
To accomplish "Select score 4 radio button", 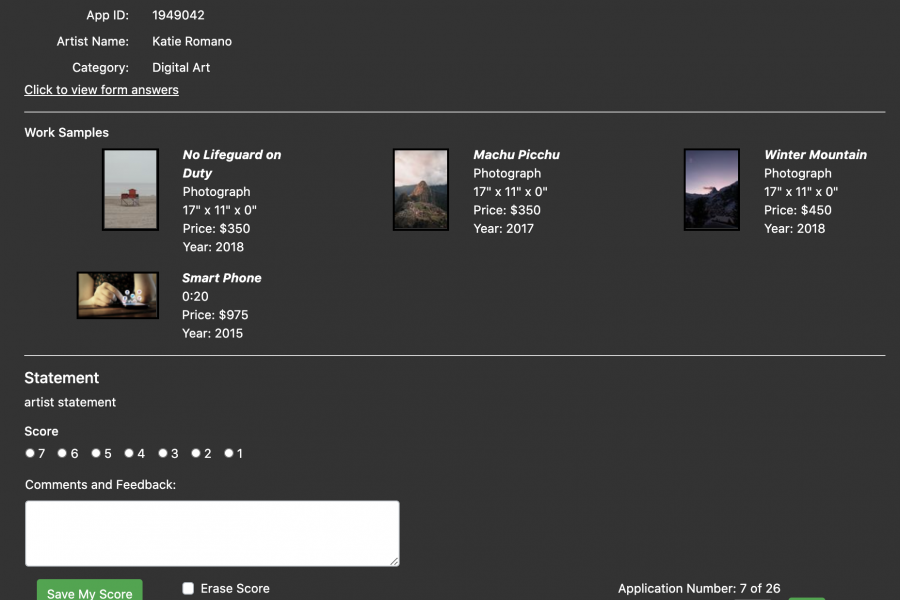I will coord(129,453).
